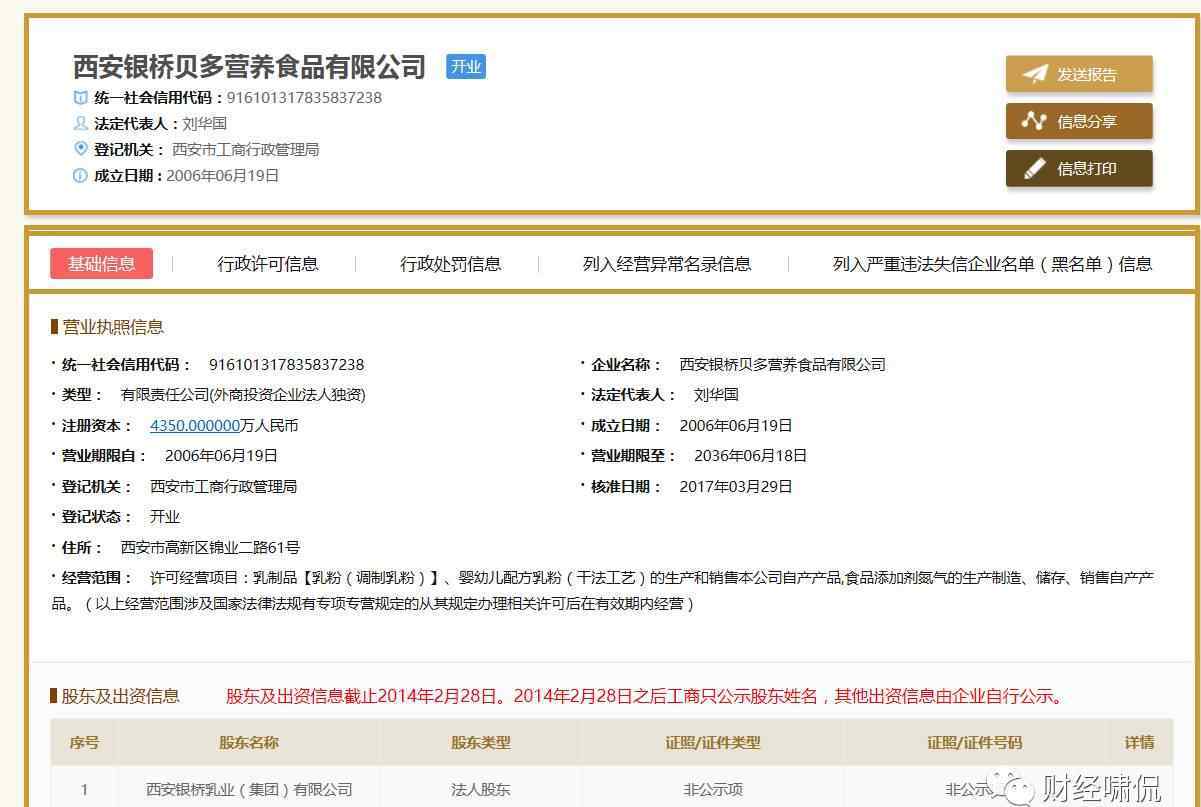Click the 登记状态 value 开业

pyautogui.click(x=165, y=517)
